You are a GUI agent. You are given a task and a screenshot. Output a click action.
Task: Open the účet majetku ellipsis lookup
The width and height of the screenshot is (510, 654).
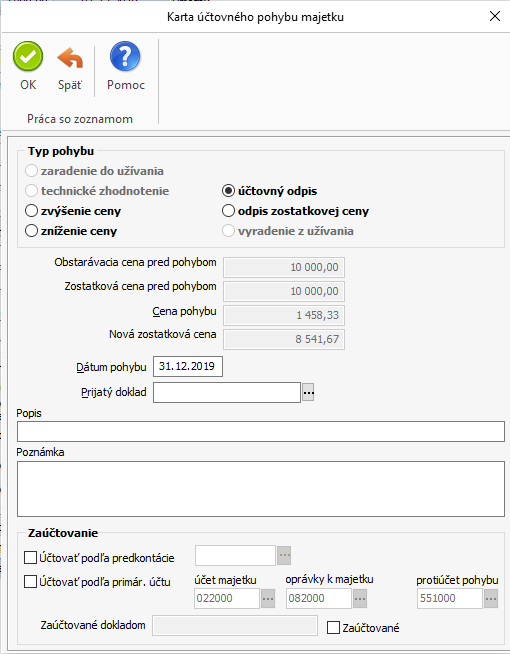point(268,599)
